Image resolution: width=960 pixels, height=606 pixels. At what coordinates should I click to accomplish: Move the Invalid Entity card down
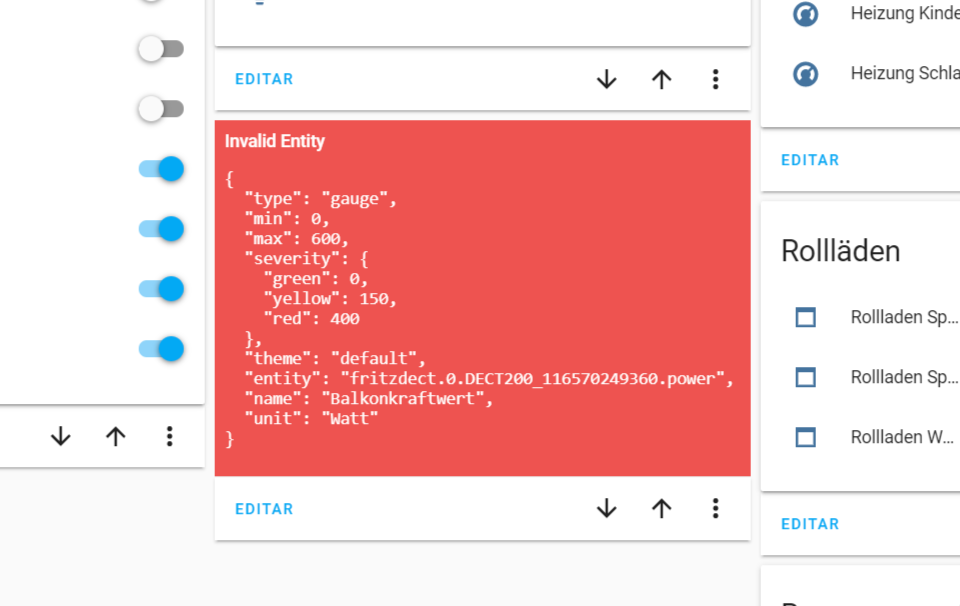click(606, 509)
